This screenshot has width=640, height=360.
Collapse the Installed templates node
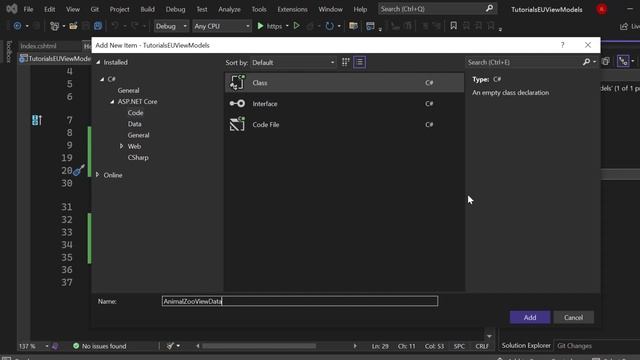click(98, 62)
